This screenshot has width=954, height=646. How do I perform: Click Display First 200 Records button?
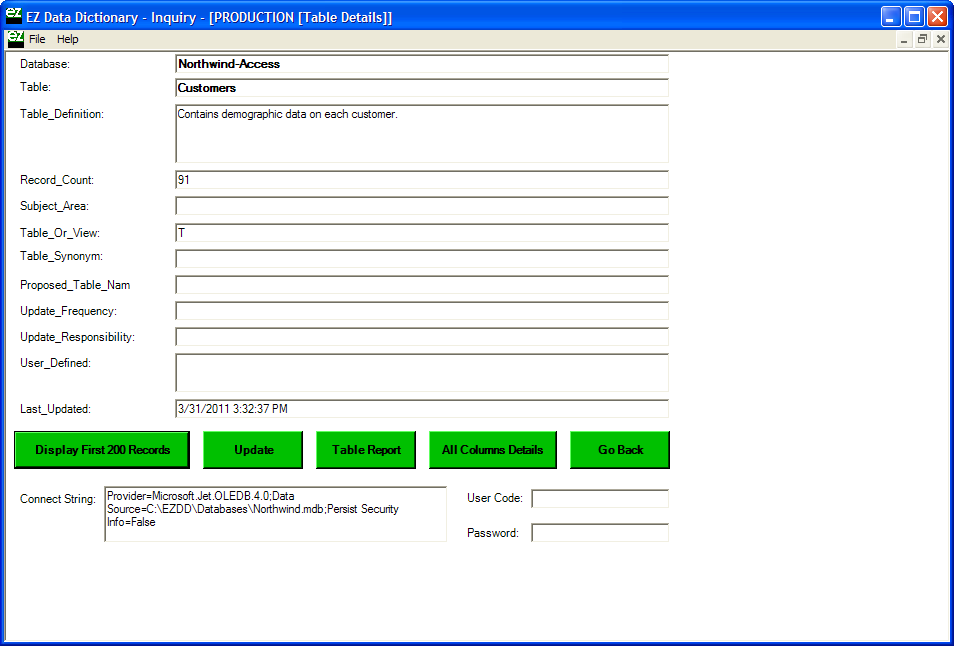tap(102, 450)
